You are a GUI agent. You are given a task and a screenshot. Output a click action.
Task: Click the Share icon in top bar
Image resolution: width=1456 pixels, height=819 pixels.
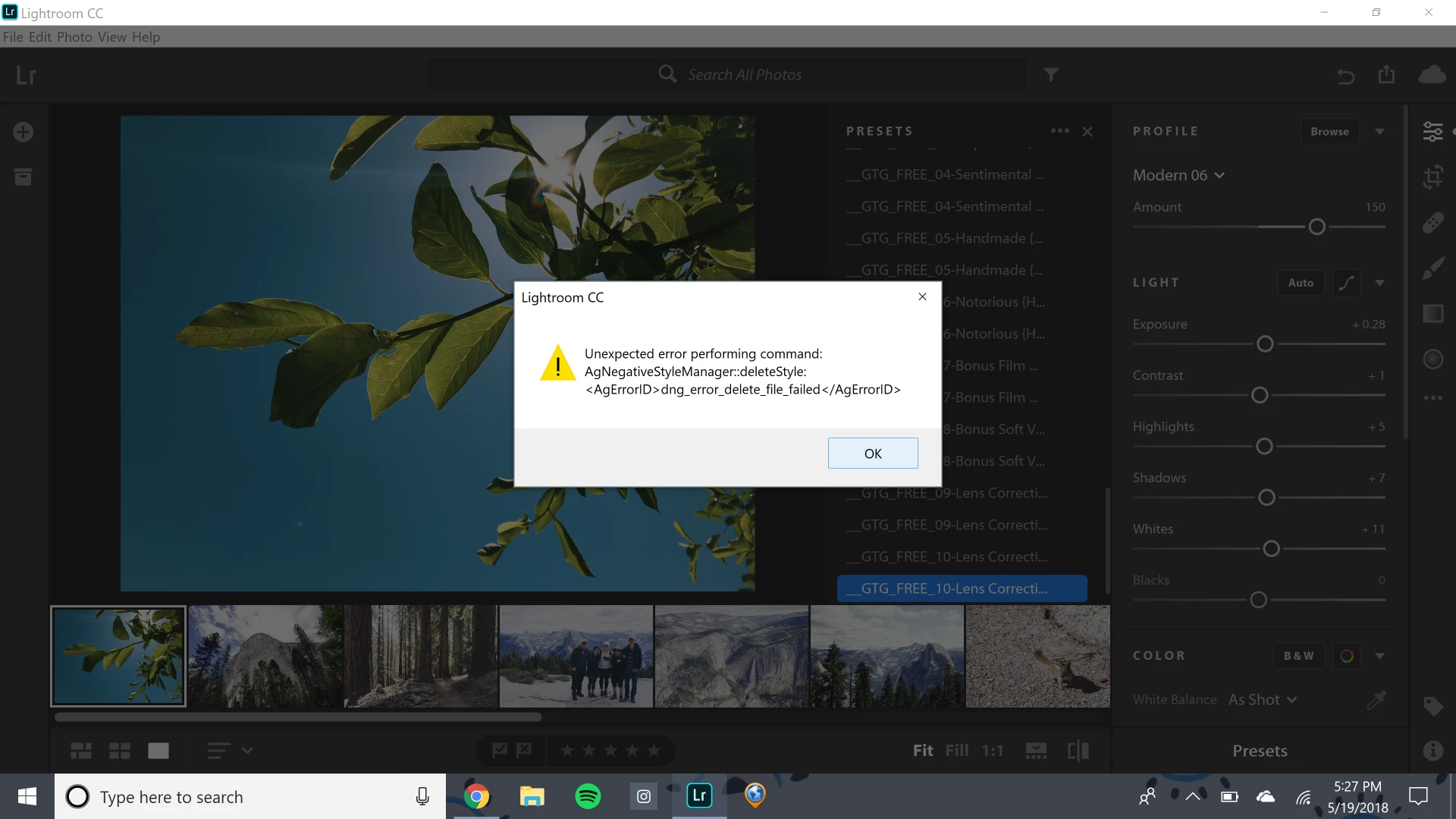[x=1386, y=74]
